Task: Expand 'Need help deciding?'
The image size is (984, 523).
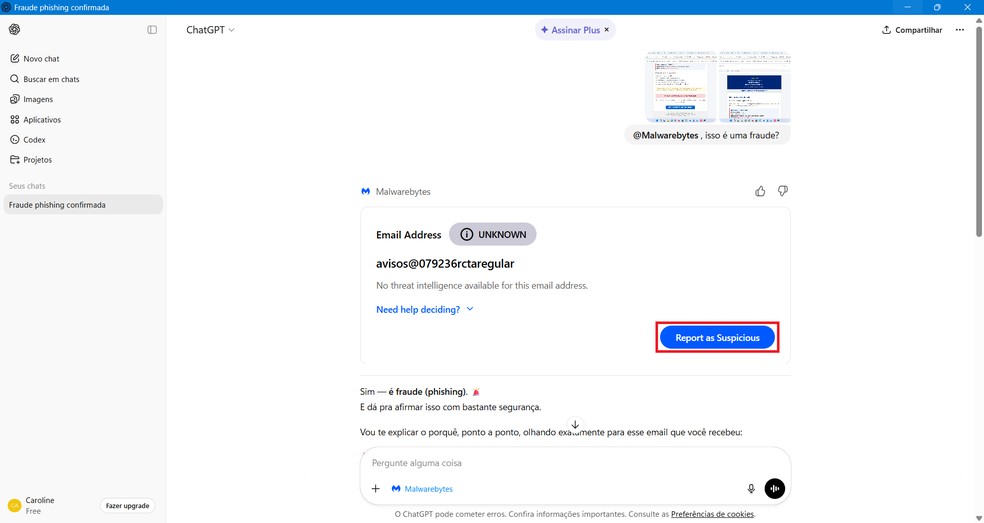Action: 425,310
